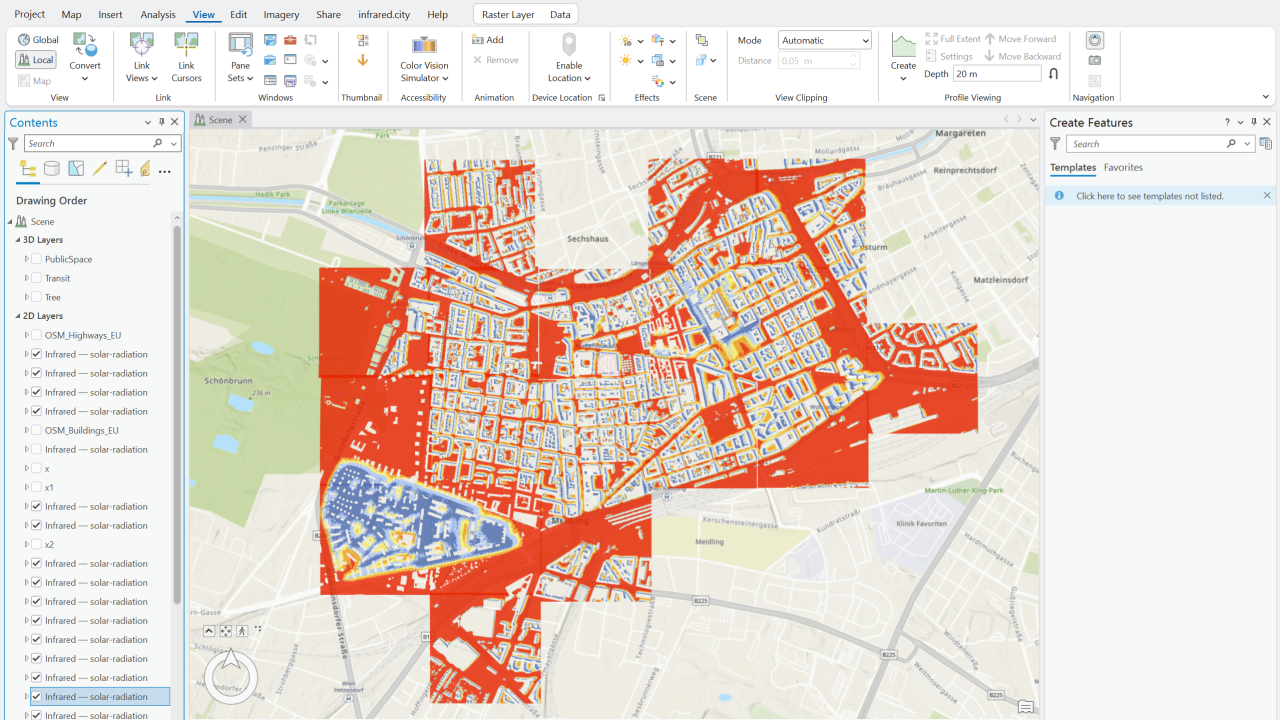Click the camera icon in the Navigation group
This screenshot has height=720, width=1280.
(x=1095, y=61)
